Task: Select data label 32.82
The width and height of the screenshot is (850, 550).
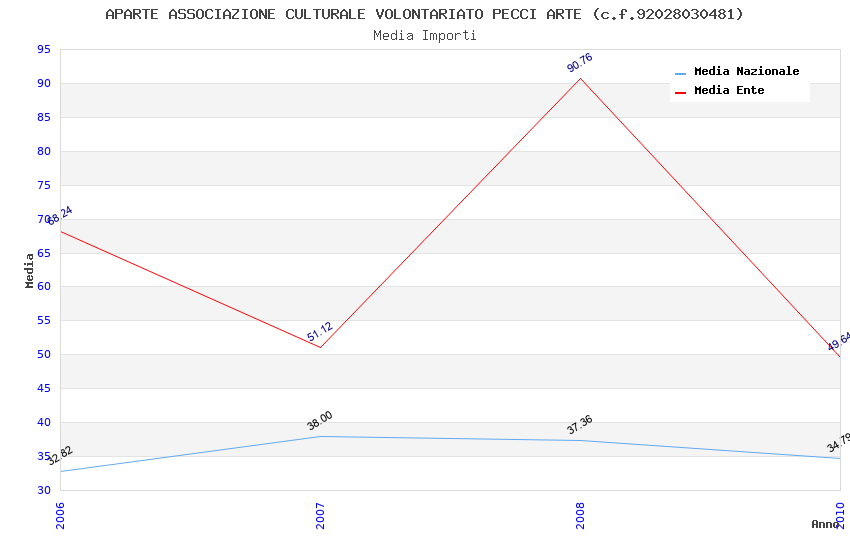Action: 60,455
